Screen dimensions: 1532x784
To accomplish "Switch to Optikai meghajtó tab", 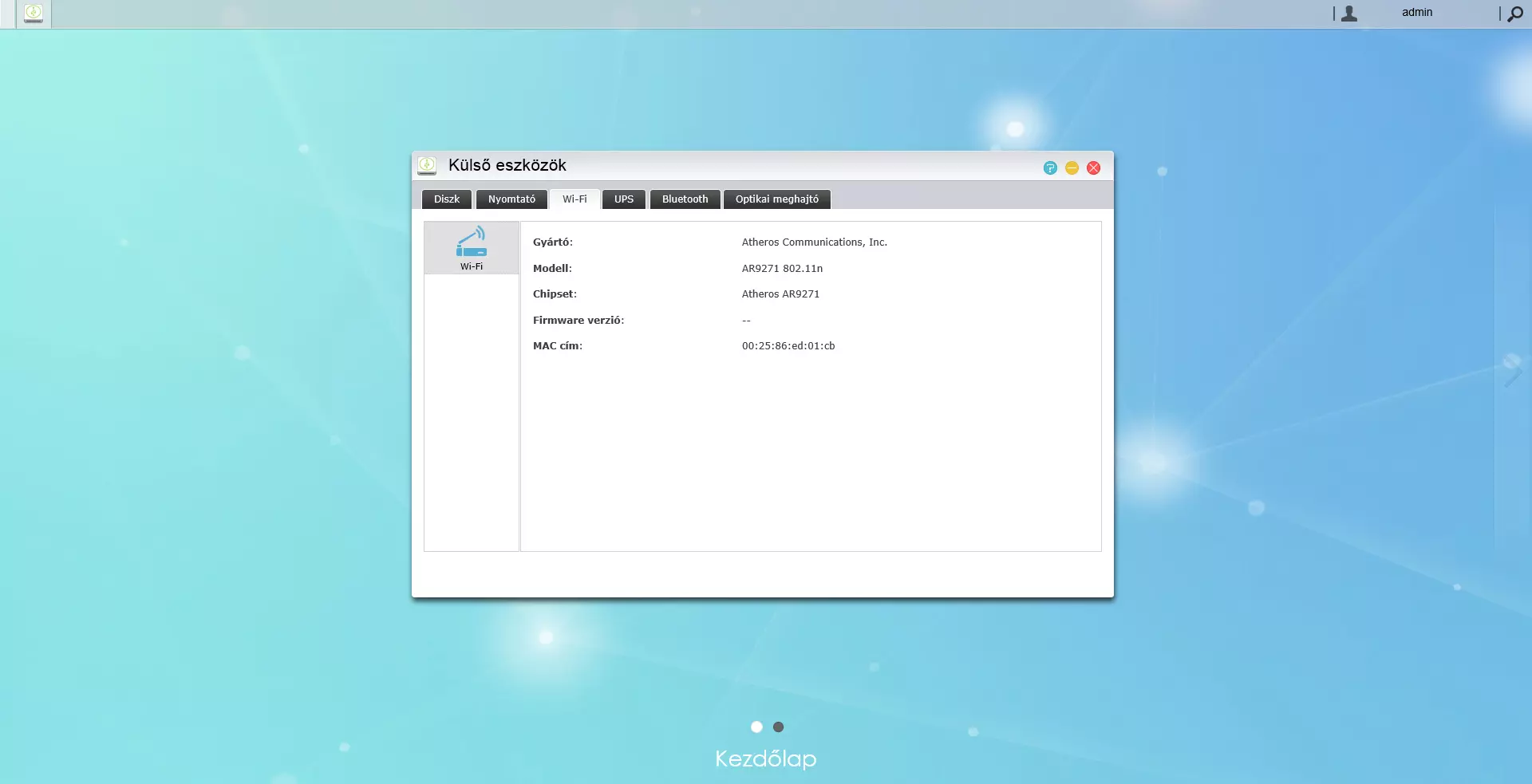I will click(x=777, y=199).
